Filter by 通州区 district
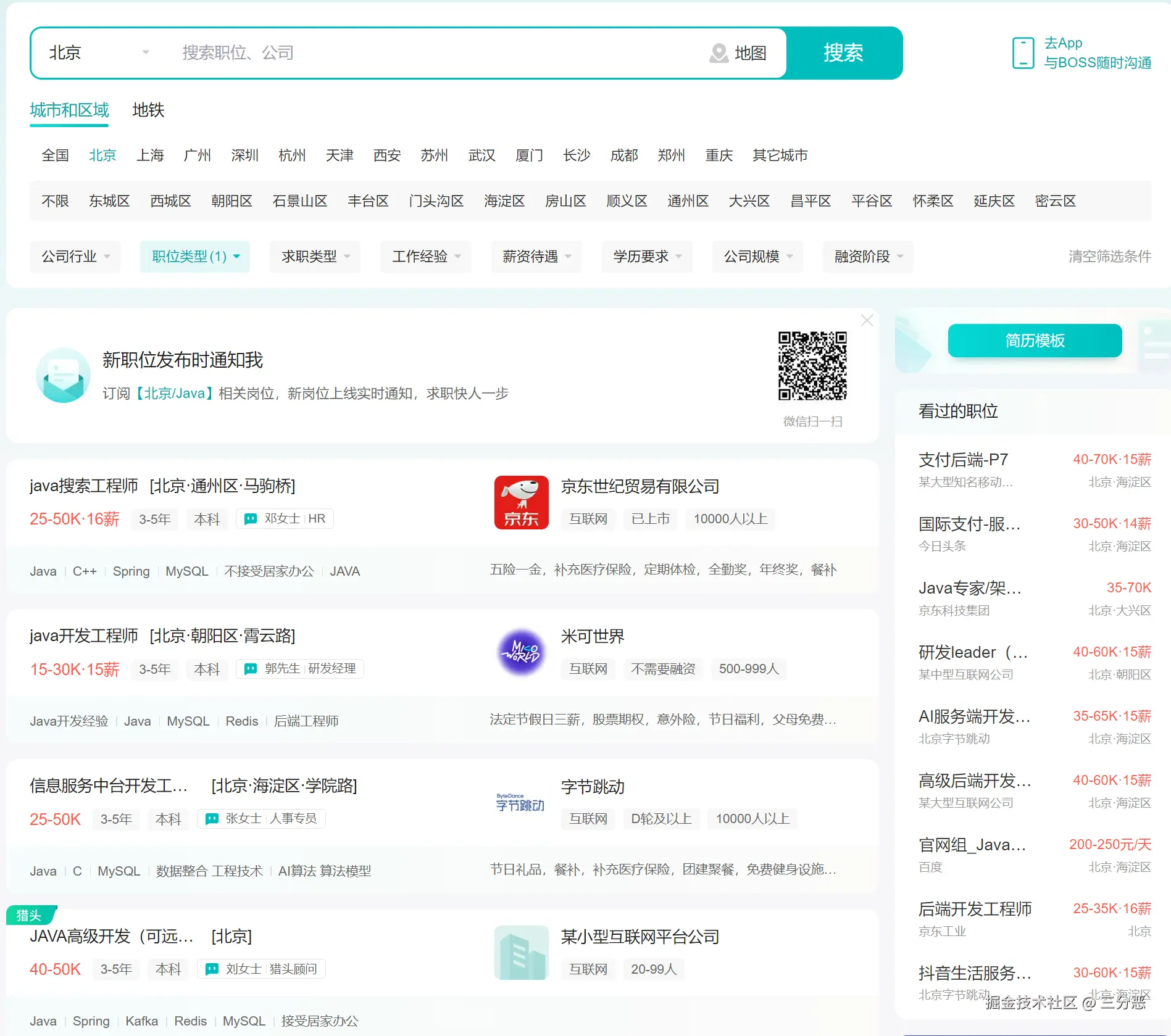 pyautogui.click(x=688, y=201)
